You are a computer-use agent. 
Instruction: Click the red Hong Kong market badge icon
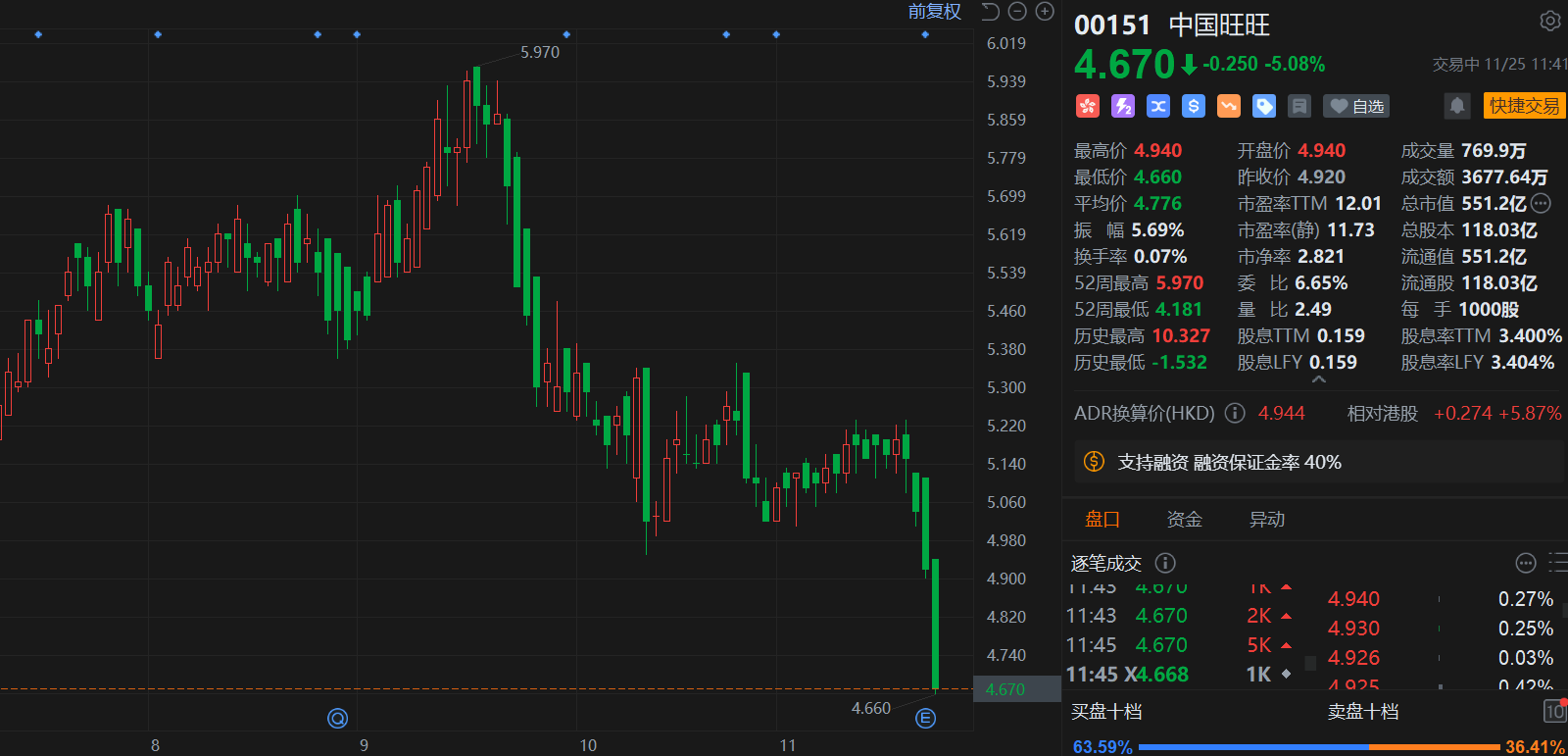(x=1087, y=106)
